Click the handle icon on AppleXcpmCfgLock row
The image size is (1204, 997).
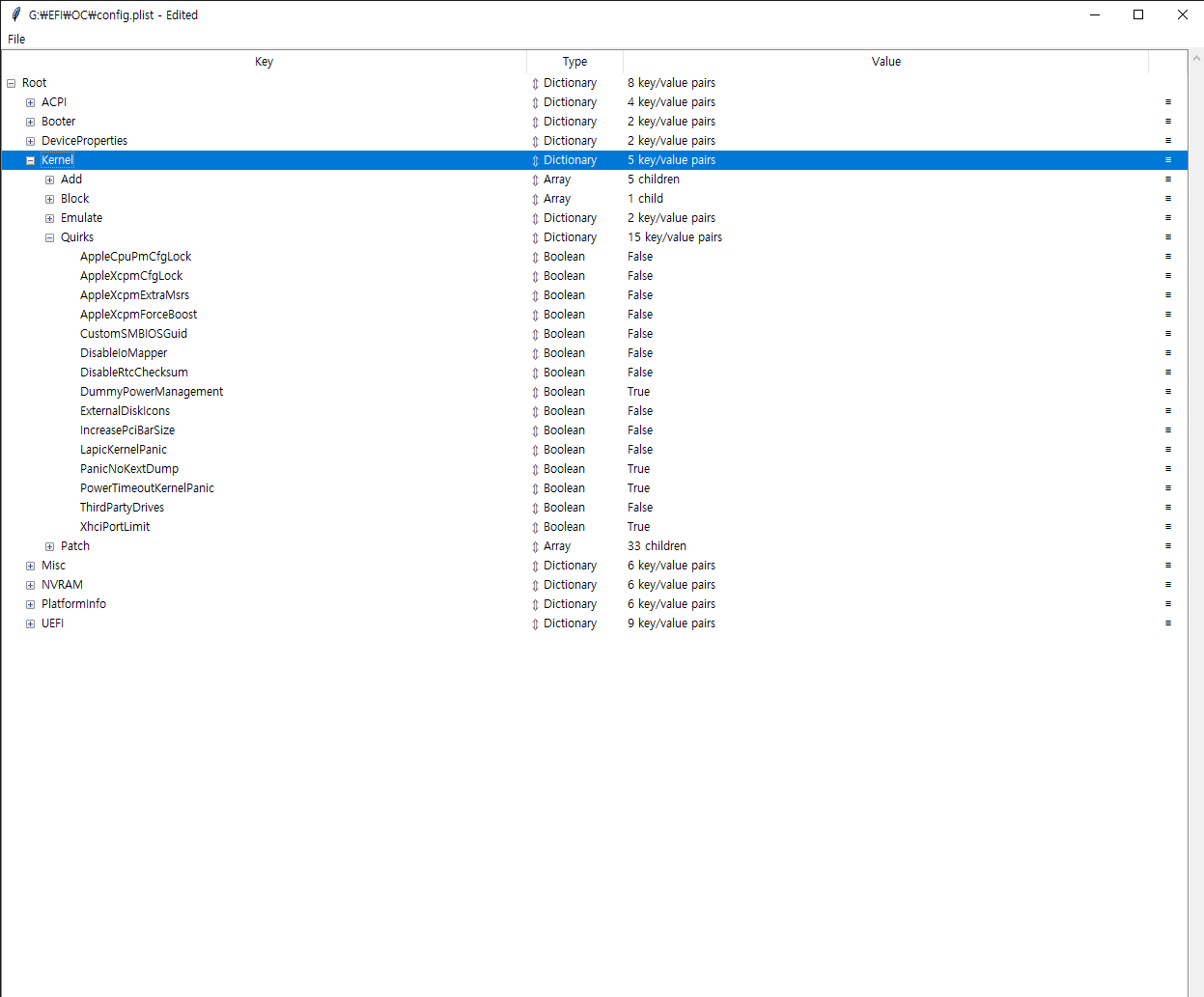click(1167, 276)
